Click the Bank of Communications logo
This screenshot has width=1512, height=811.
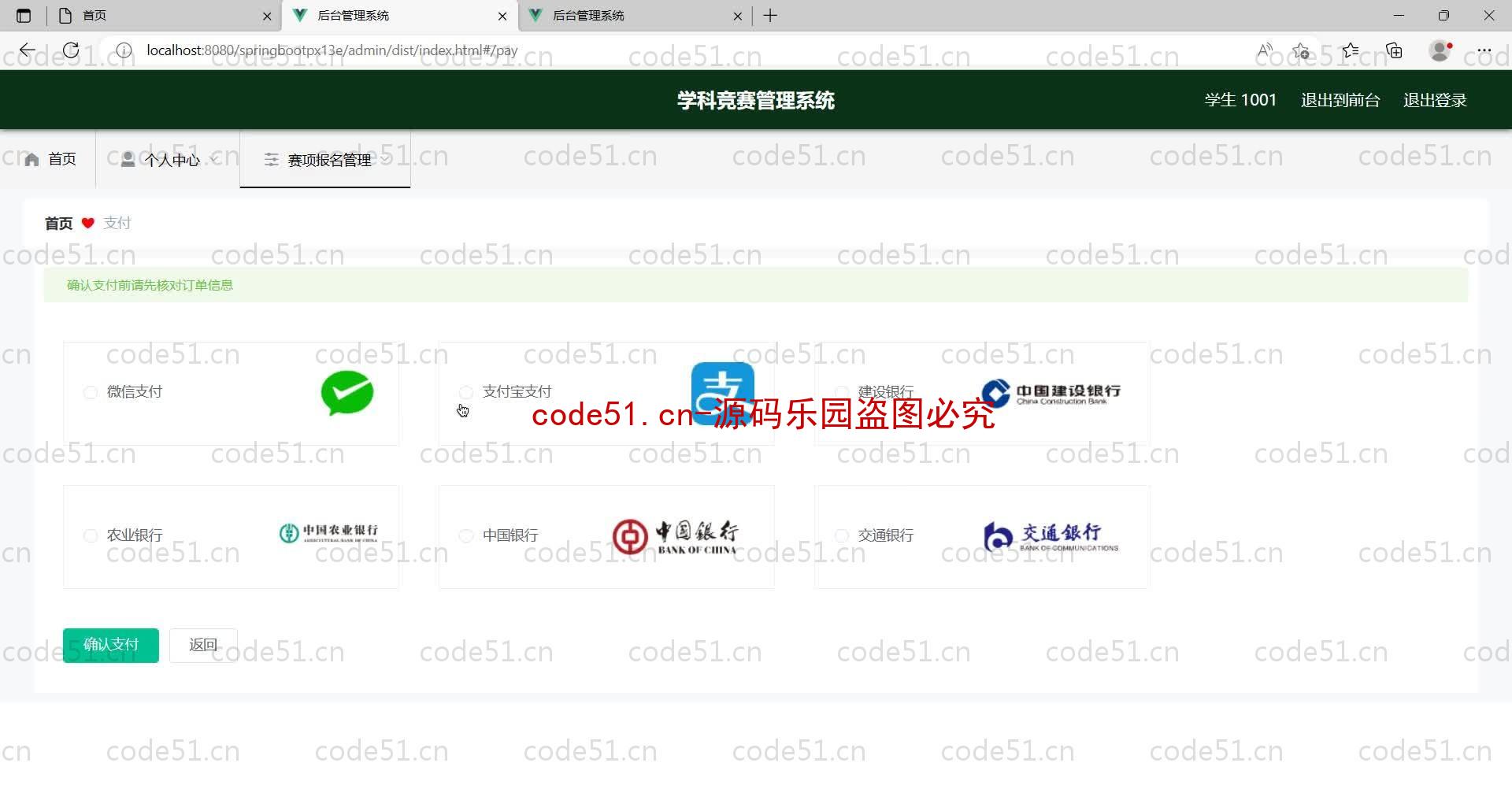[1051, 537]
